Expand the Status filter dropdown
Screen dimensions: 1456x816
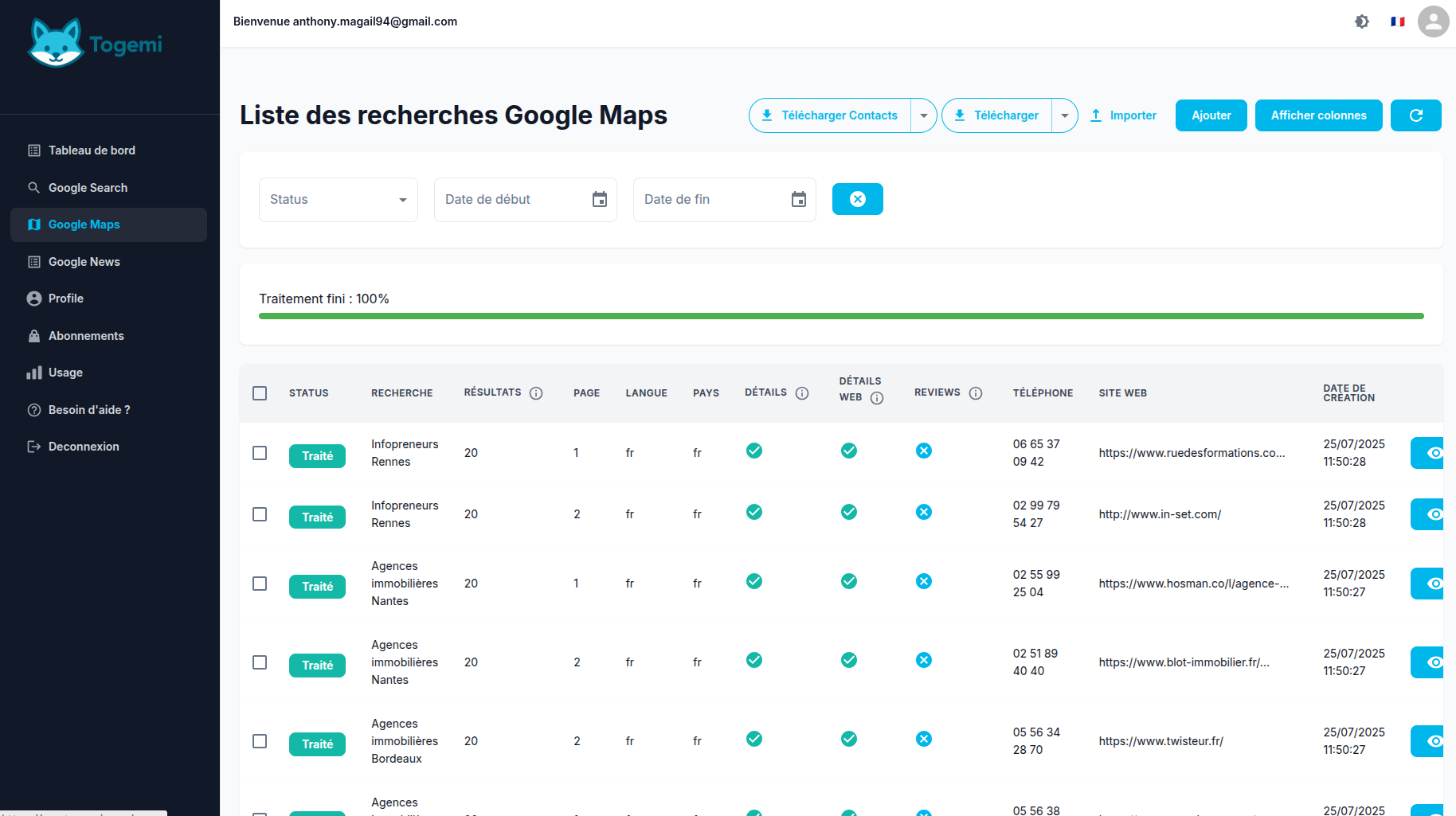tap(339, 200)
